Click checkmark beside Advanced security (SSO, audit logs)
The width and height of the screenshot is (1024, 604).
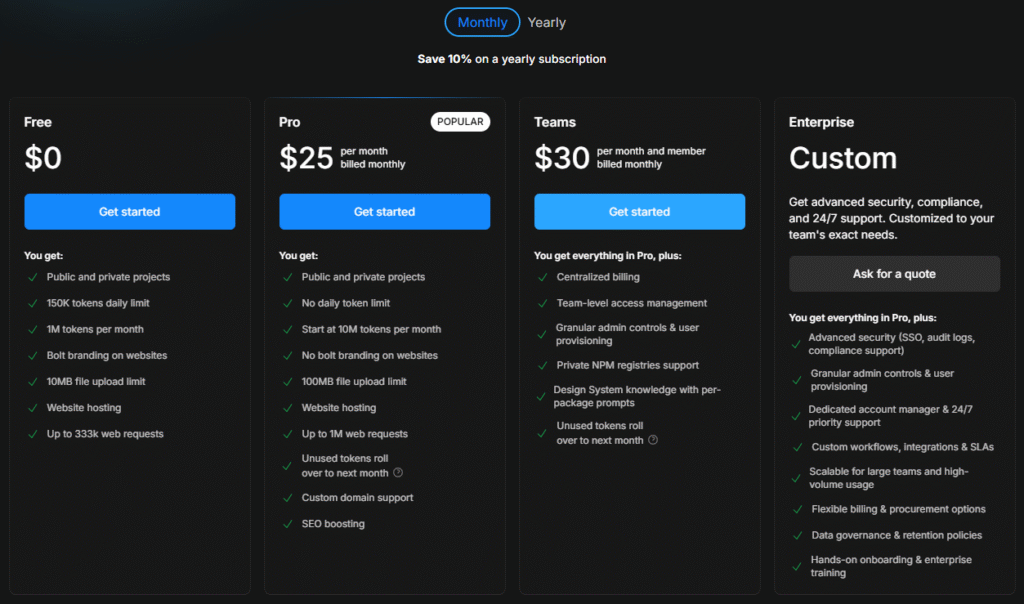(x=795, y=344)
